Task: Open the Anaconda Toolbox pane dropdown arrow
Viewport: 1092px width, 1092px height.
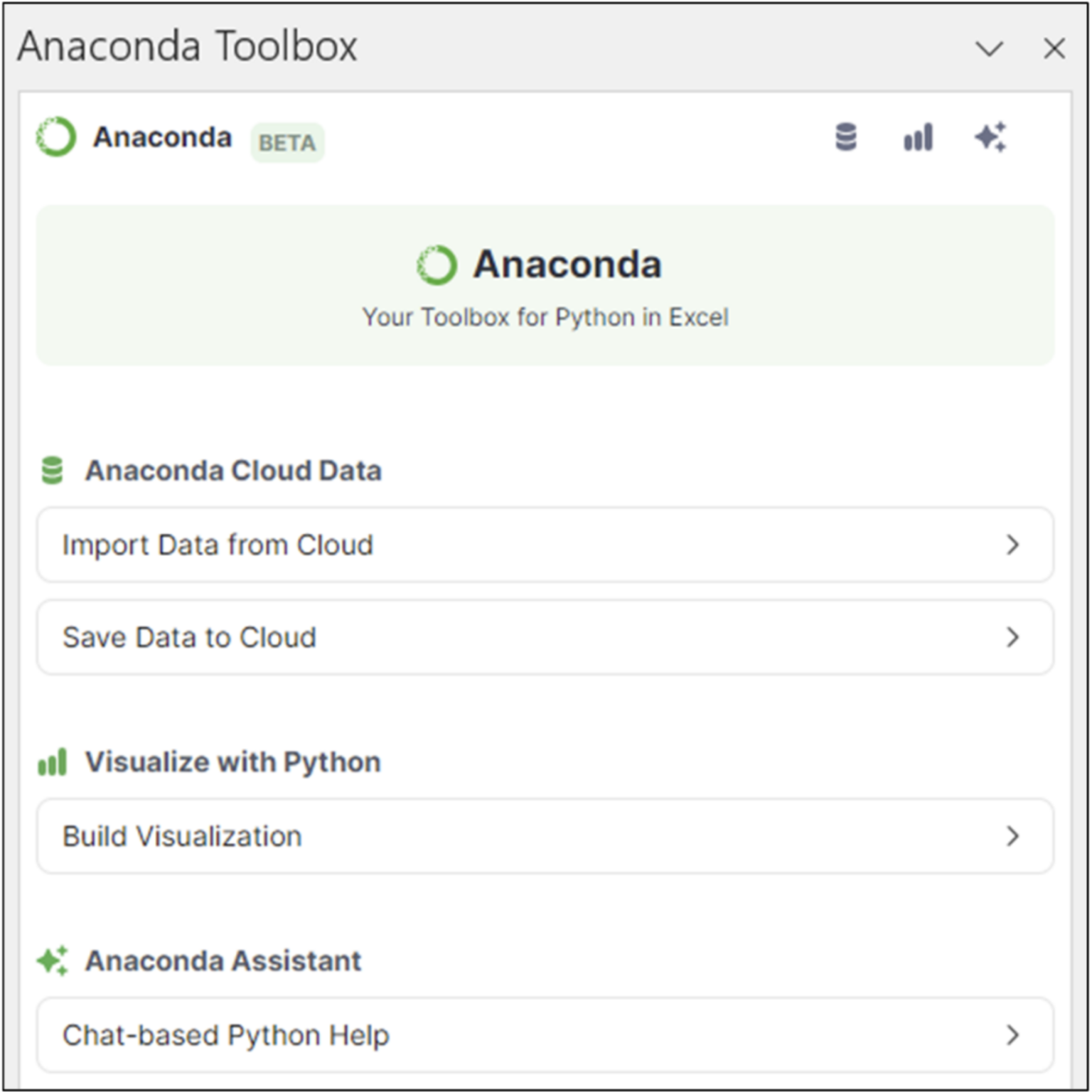Action: point(989,48)
